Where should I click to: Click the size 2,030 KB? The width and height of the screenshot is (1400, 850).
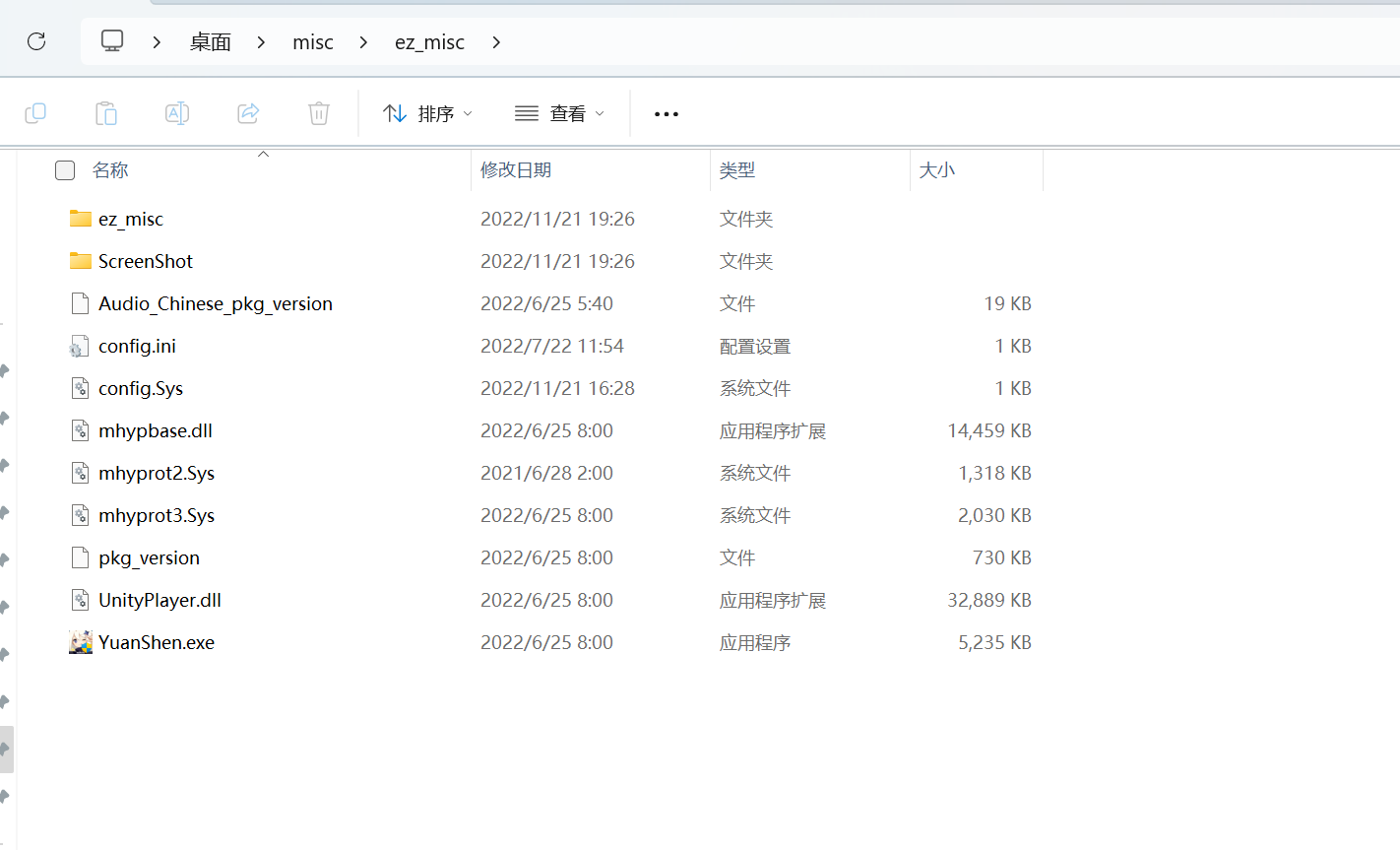point(994,515)
